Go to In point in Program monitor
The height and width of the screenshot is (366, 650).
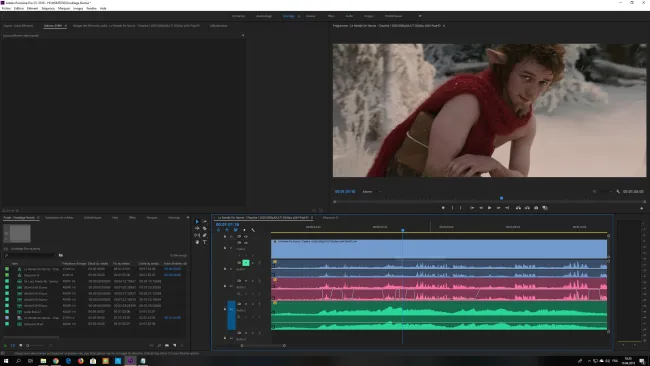[472, 208]
